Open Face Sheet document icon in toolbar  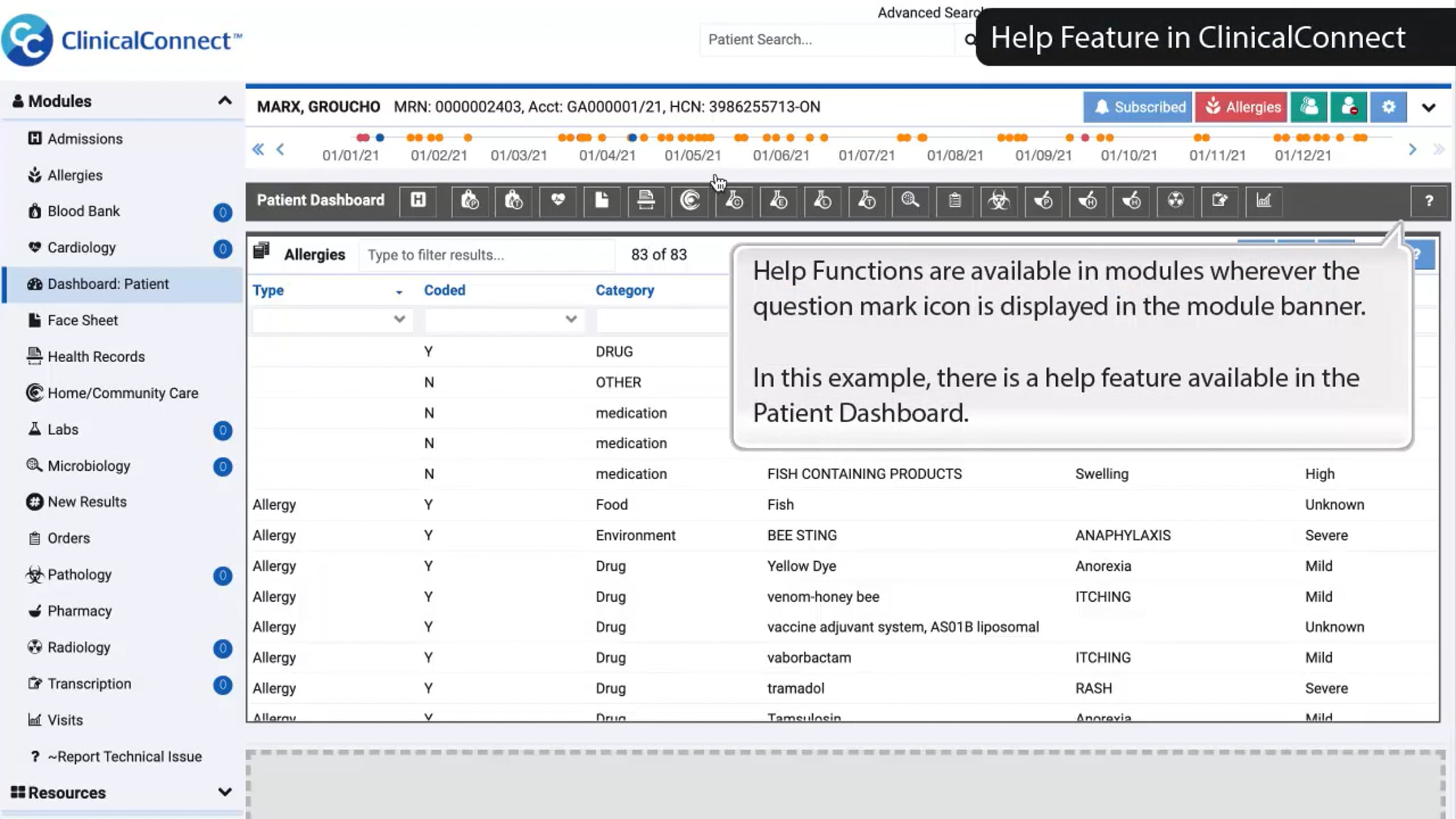coord(602,200)
